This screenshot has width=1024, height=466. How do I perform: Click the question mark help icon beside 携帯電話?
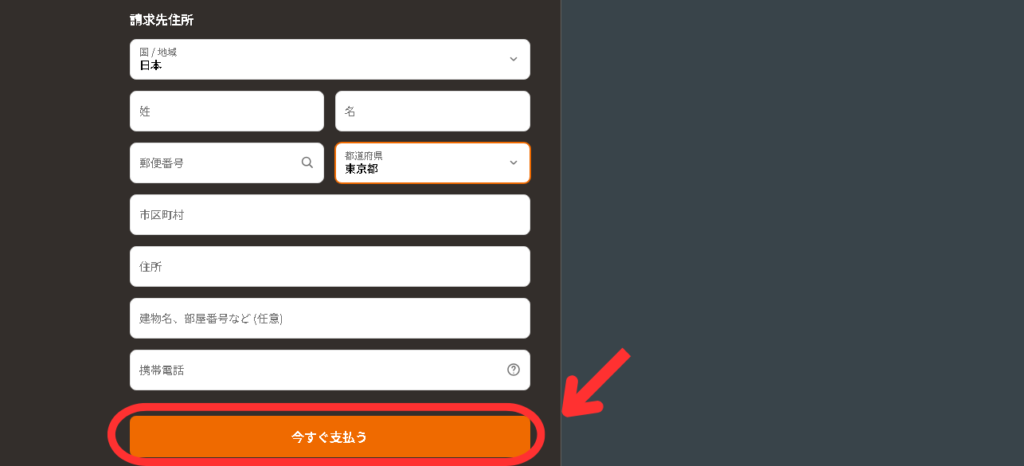click(x=513, y=370)
